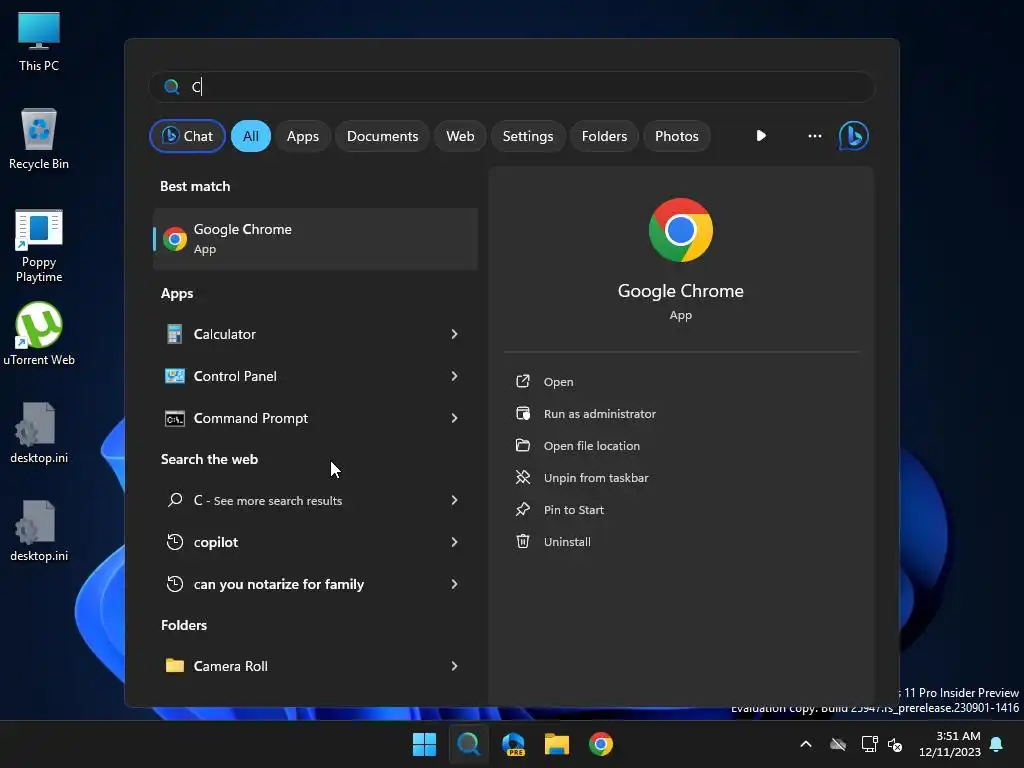1024x768 pixels.
Task: Expand copilot suggestion chevron
Action: click(x=455, y=542)
